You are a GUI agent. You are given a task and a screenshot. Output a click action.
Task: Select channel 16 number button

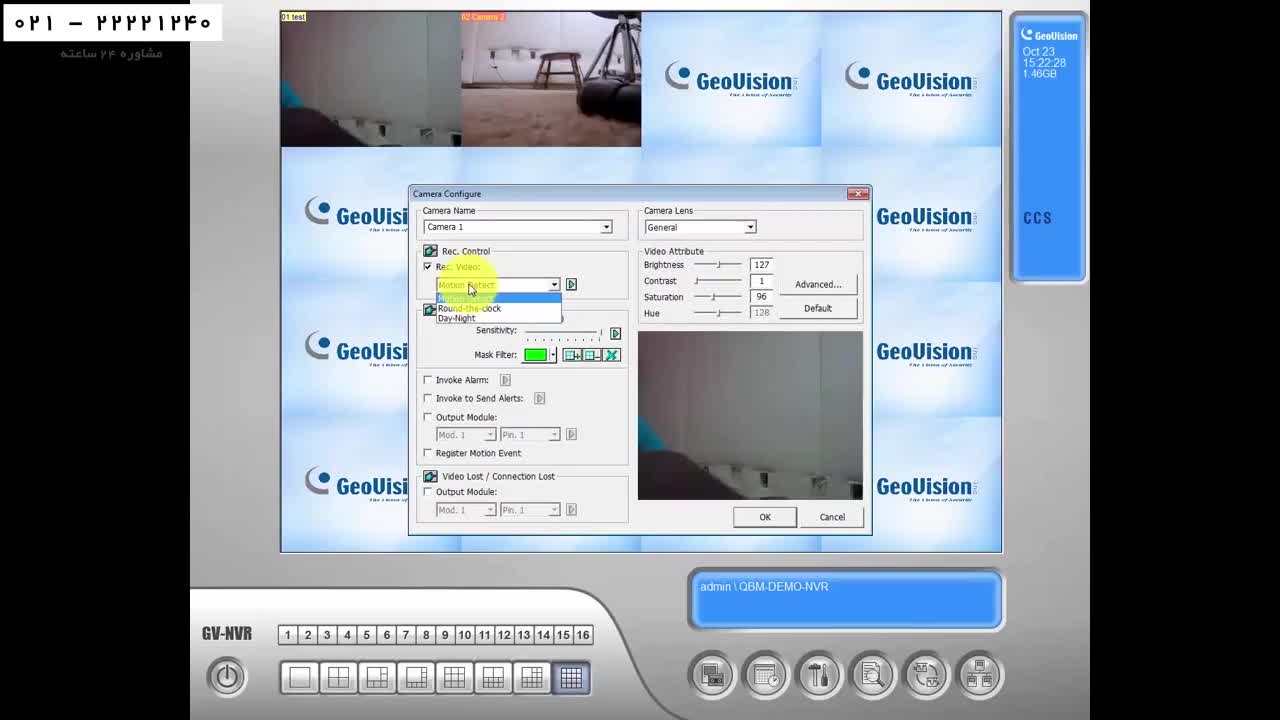click(583, 635)
